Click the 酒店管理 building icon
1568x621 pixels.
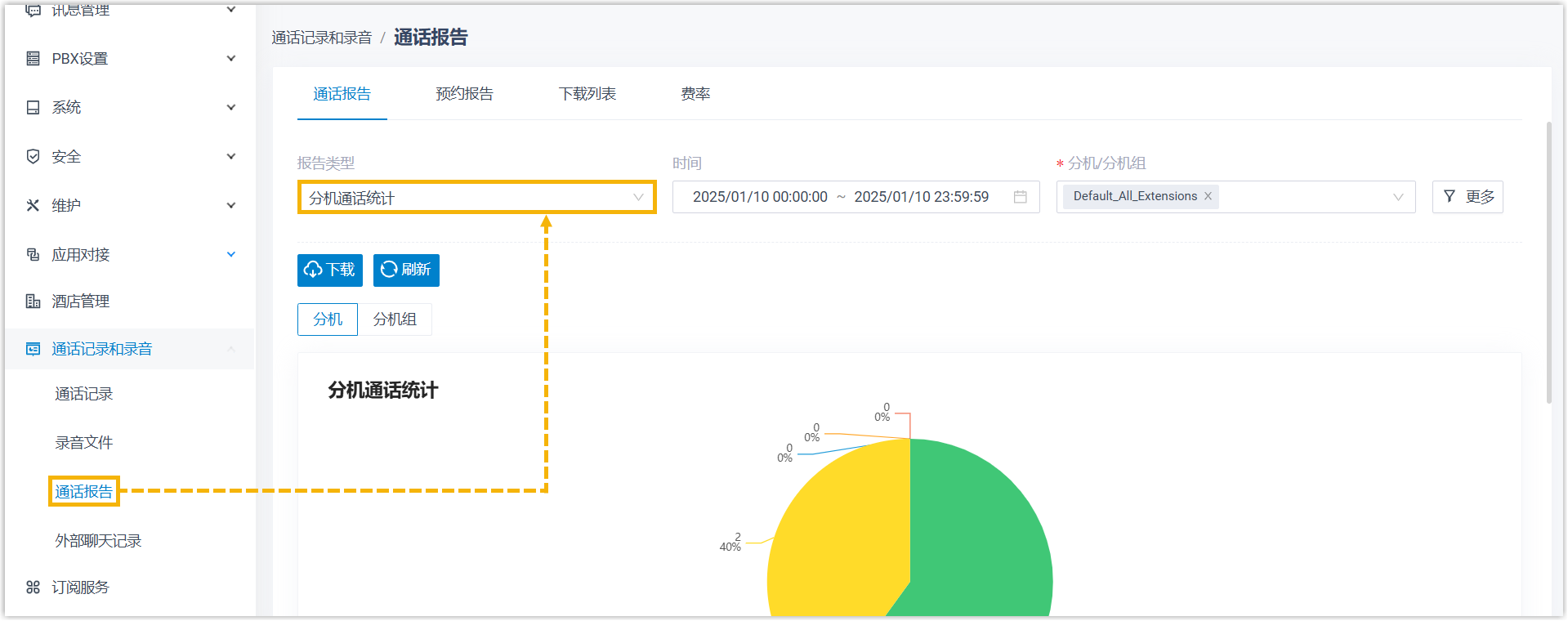point(33,302)
